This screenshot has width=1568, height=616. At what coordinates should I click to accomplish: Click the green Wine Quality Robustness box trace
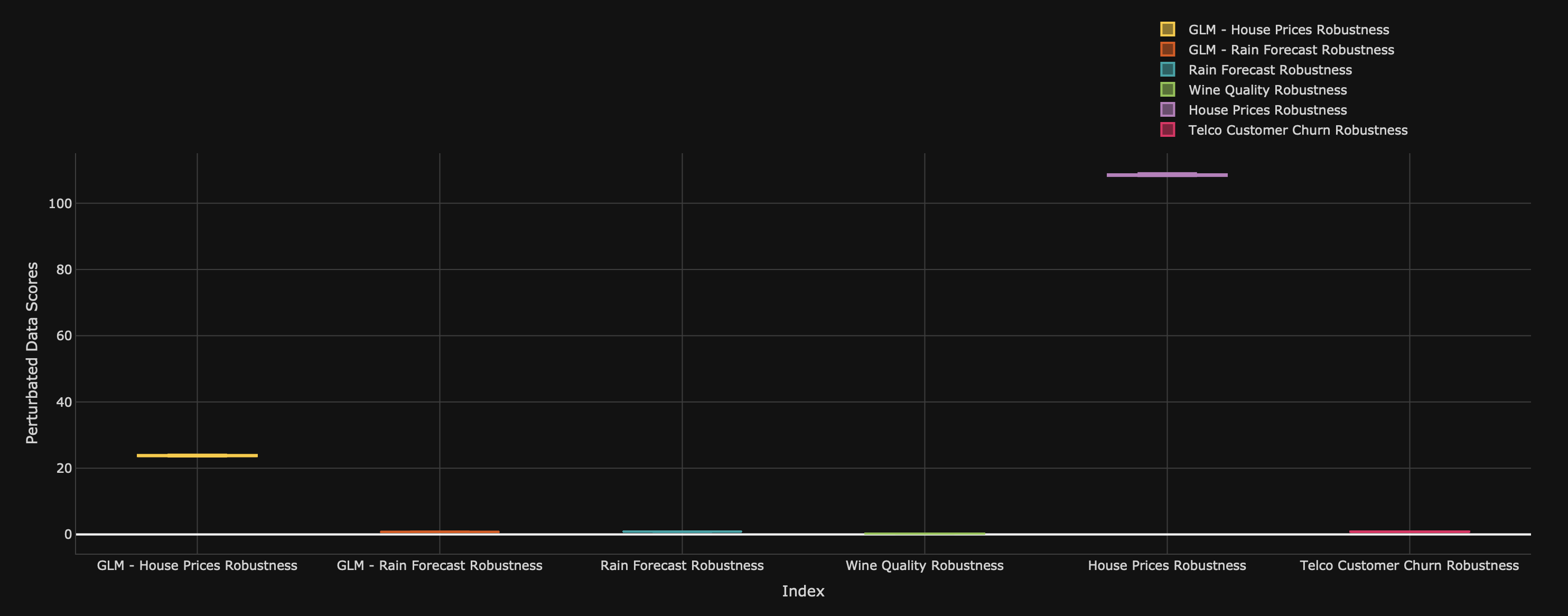point(925,533)
